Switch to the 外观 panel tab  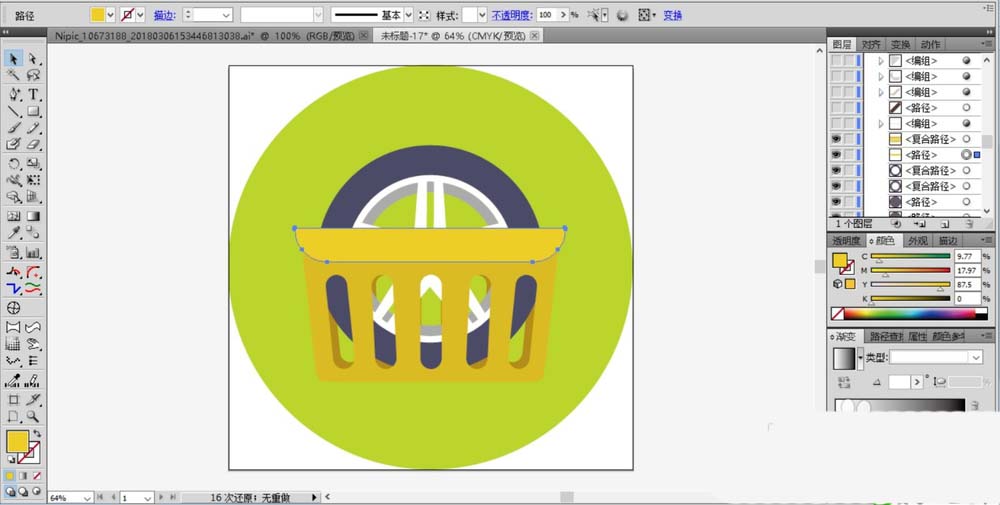point(918,241)
